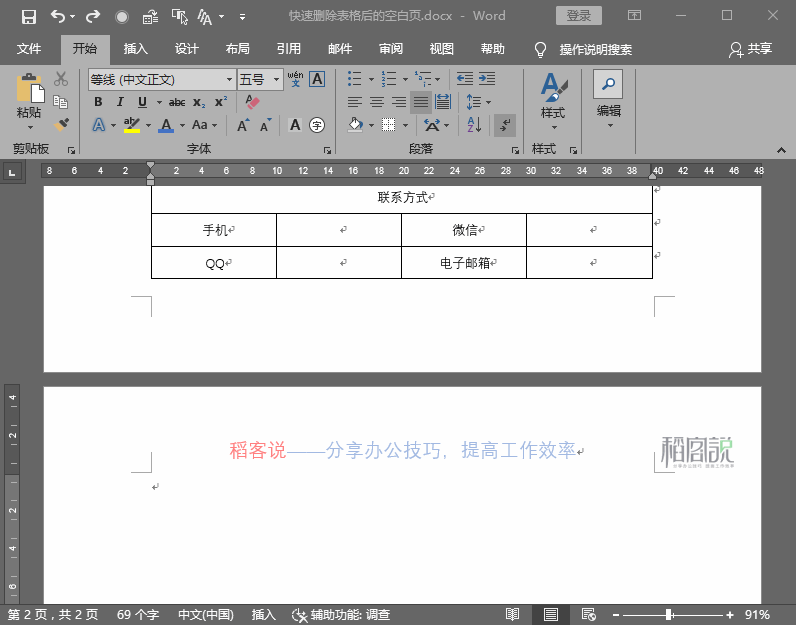
Task: Open the paragraph dialog launcher
Action: pos(515,150)
